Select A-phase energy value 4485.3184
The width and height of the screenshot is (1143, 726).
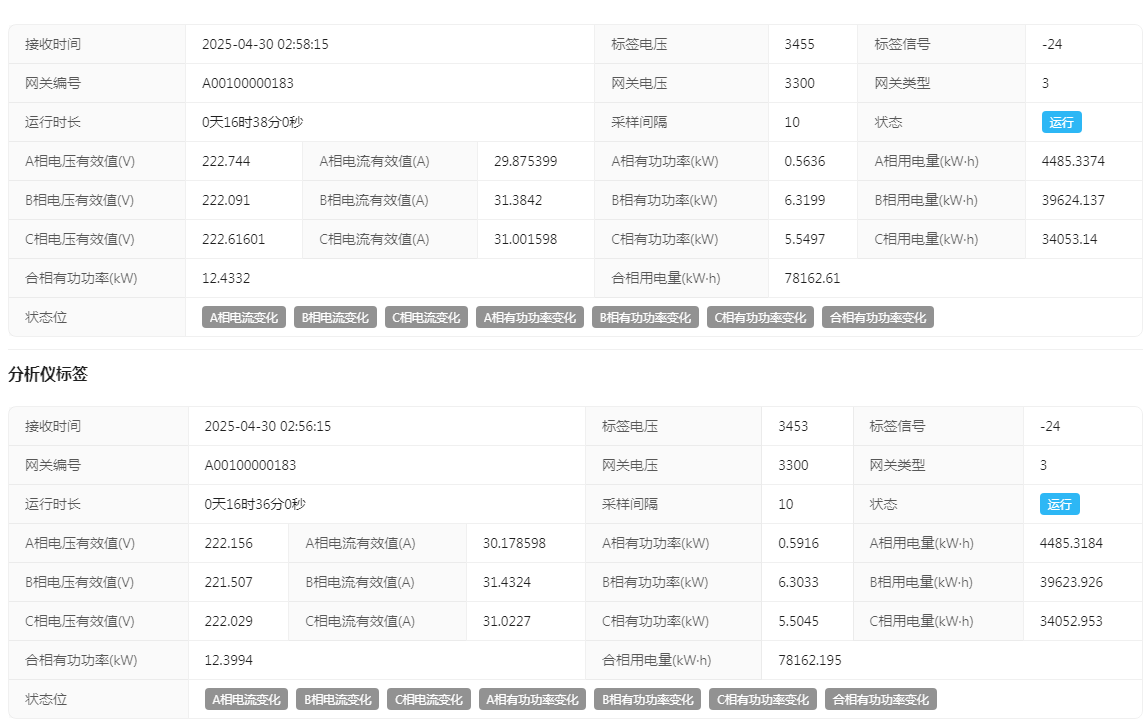pyautogui.click(x=1071, y=543)
